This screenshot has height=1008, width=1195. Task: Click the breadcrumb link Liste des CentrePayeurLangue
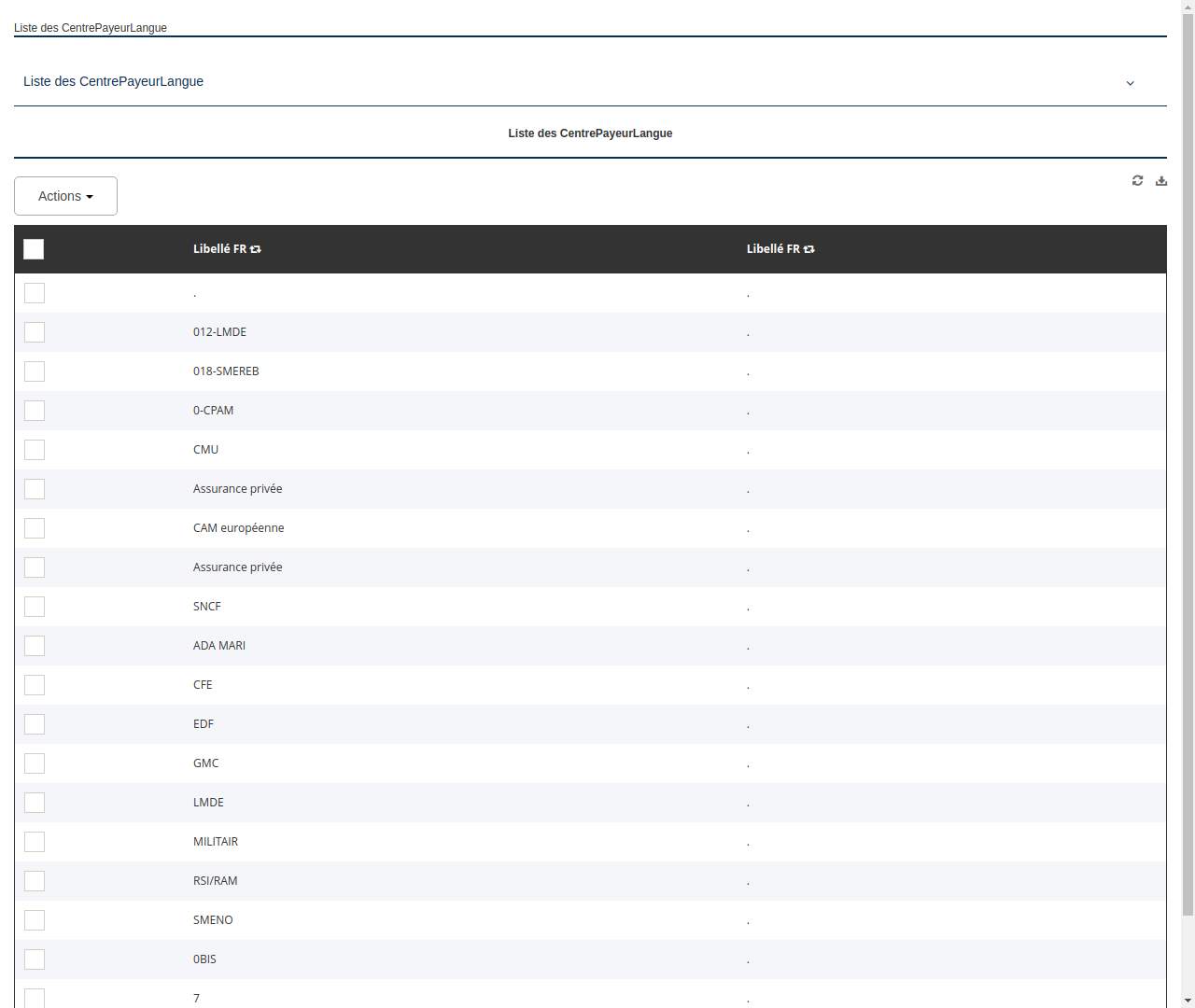point(90,28)
